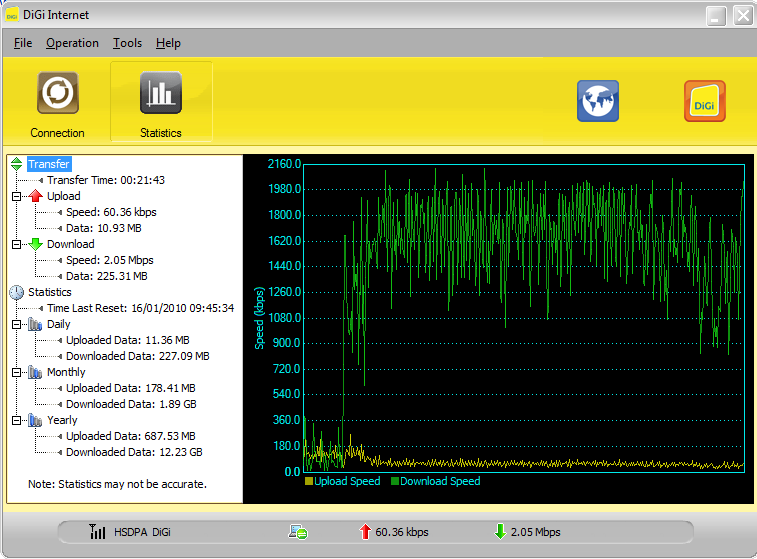Click the green download arrow in status bar
The image size is (757, 559).
coord(500,532)
